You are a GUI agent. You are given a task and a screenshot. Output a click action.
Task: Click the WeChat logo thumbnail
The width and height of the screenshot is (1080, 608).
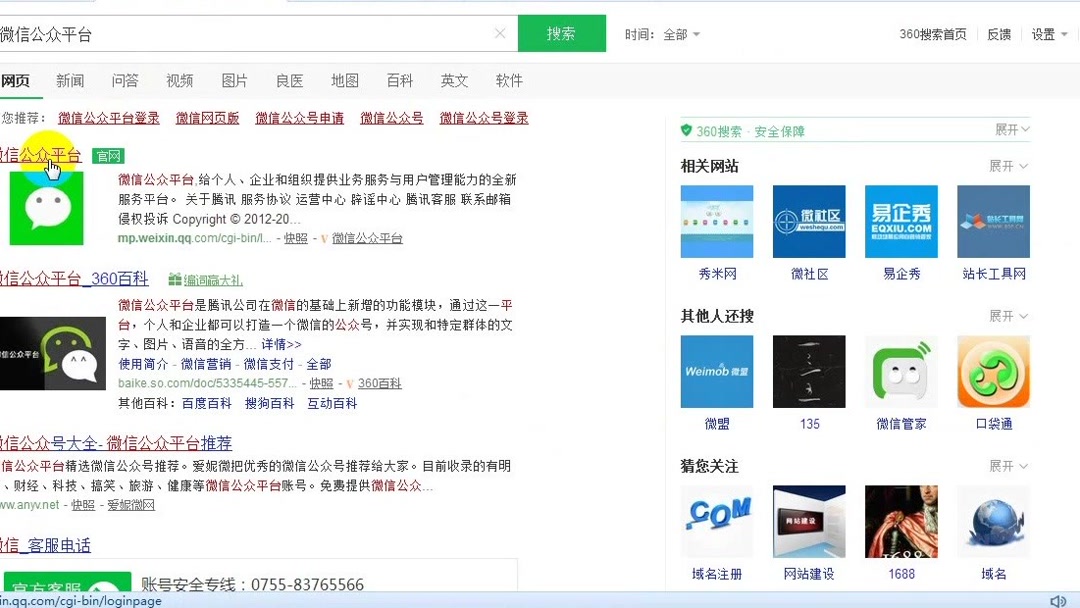[x=45, y=207]
